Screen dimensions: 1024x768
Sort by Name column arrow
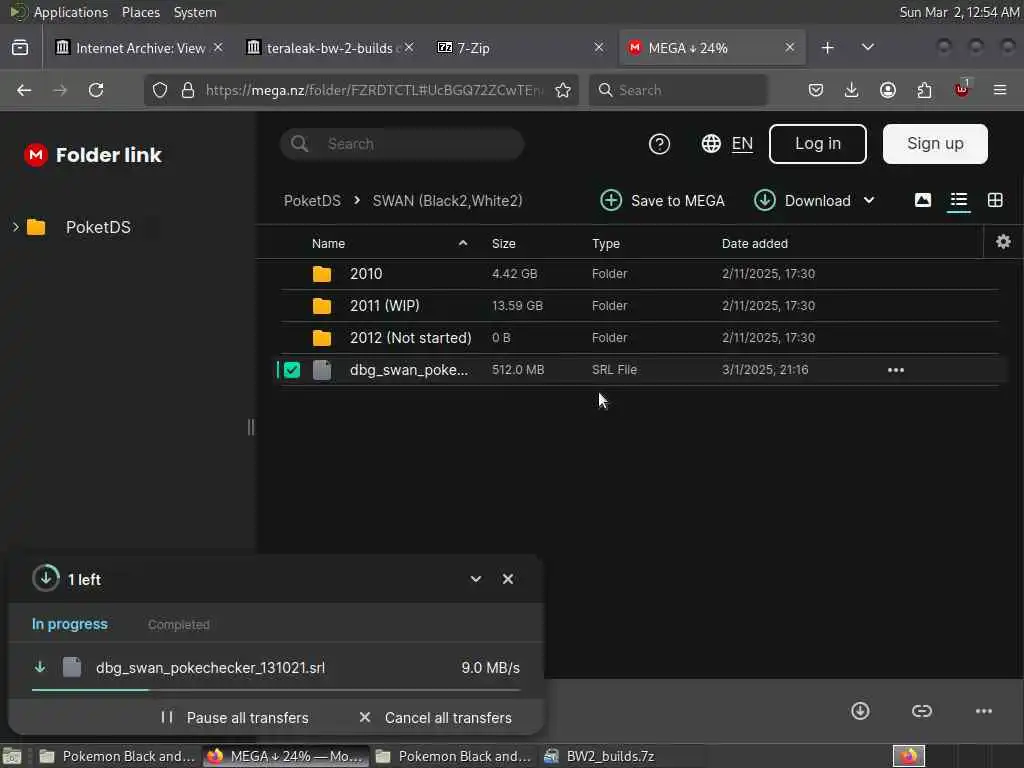463,243
